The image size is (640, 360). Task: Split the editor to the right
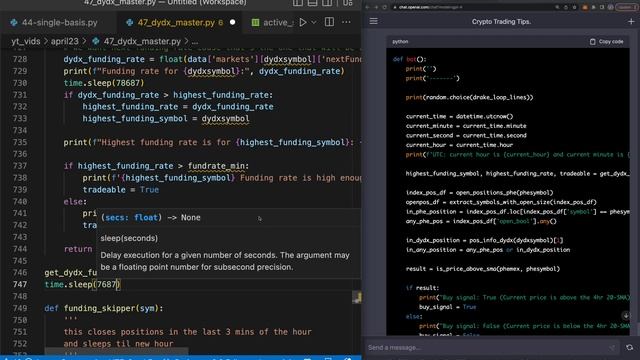coord(329,22)
